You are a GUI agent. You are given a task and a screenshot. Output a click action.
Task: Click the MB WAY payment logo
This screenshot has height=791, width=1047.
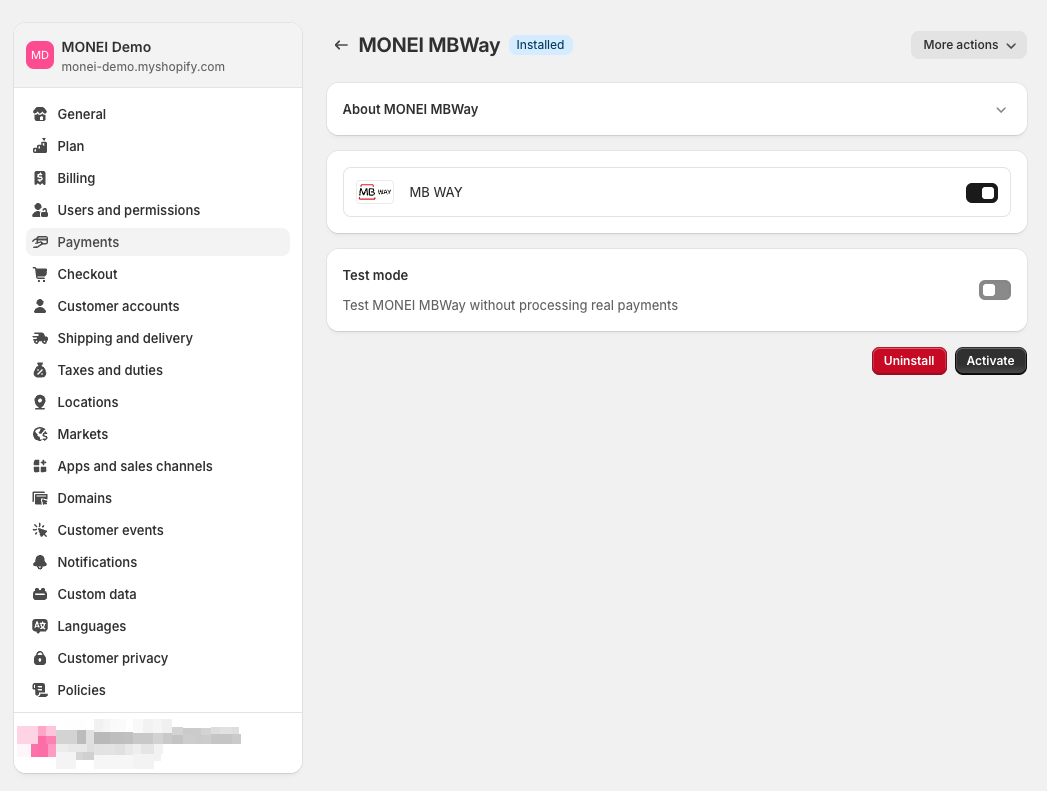coord(375,192)
